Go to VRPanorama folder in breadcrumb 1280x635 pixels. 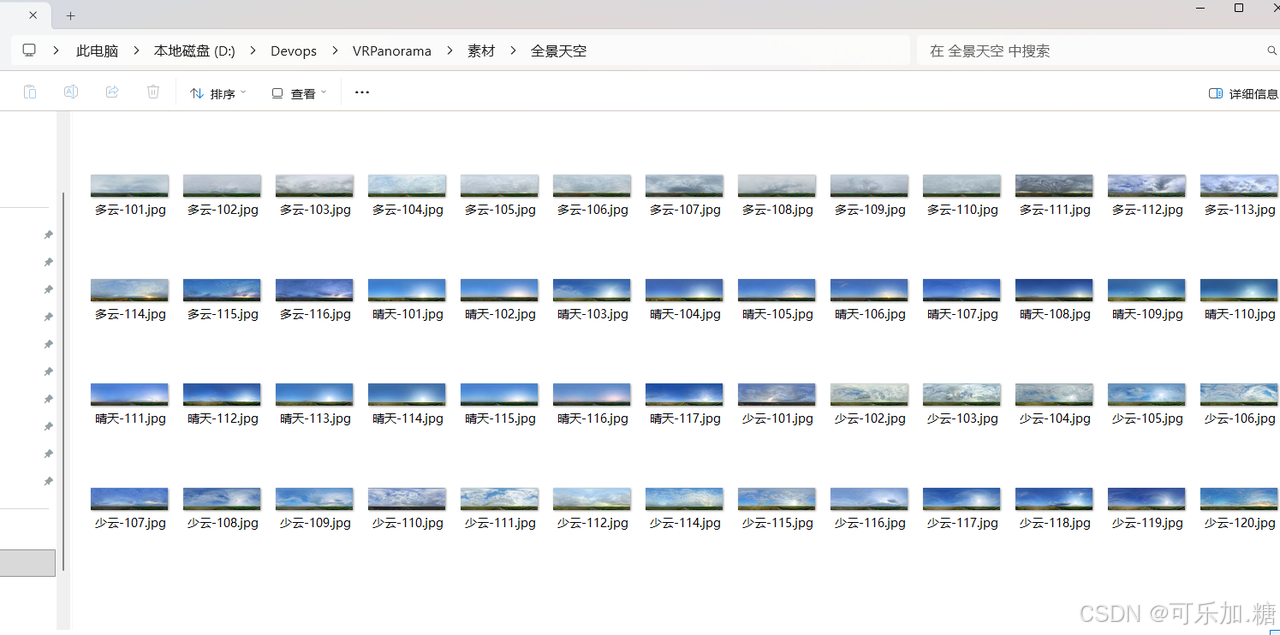click(x=392, y=51)
